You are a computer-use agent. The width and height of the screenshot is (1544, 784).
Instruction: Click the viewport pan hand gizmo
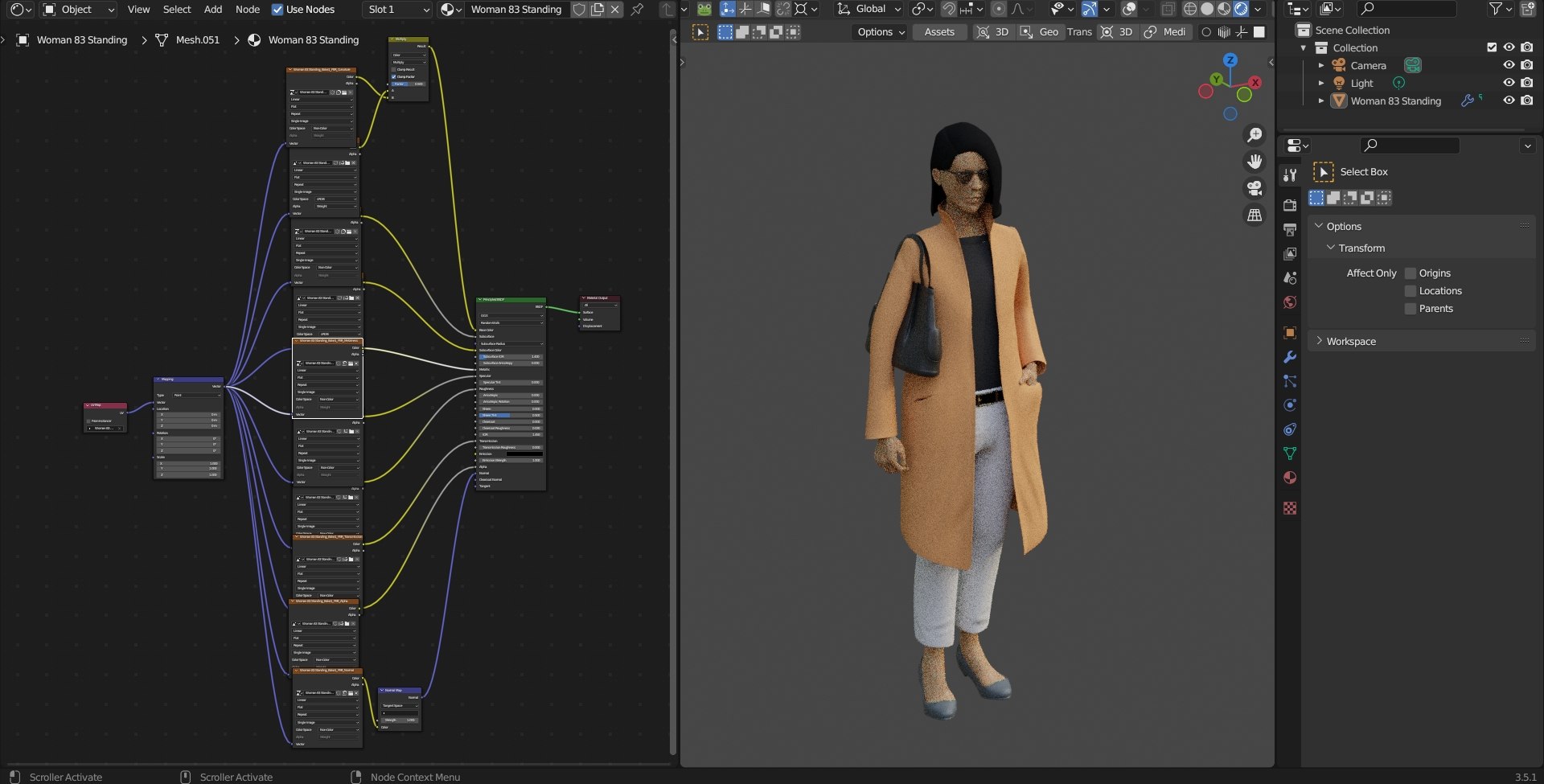1254,162
